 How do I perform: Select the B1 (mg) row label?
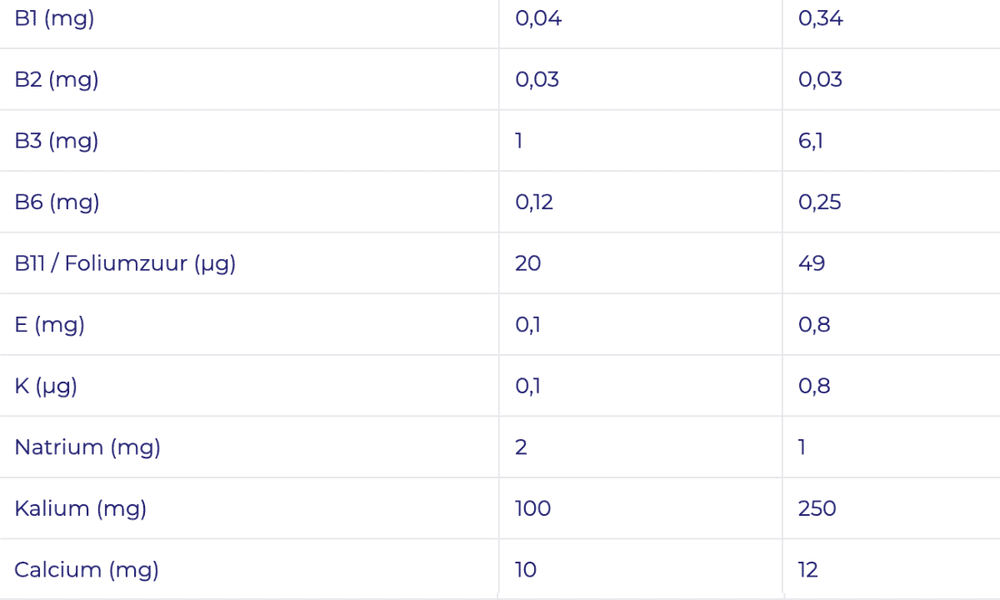click(54, 18)
